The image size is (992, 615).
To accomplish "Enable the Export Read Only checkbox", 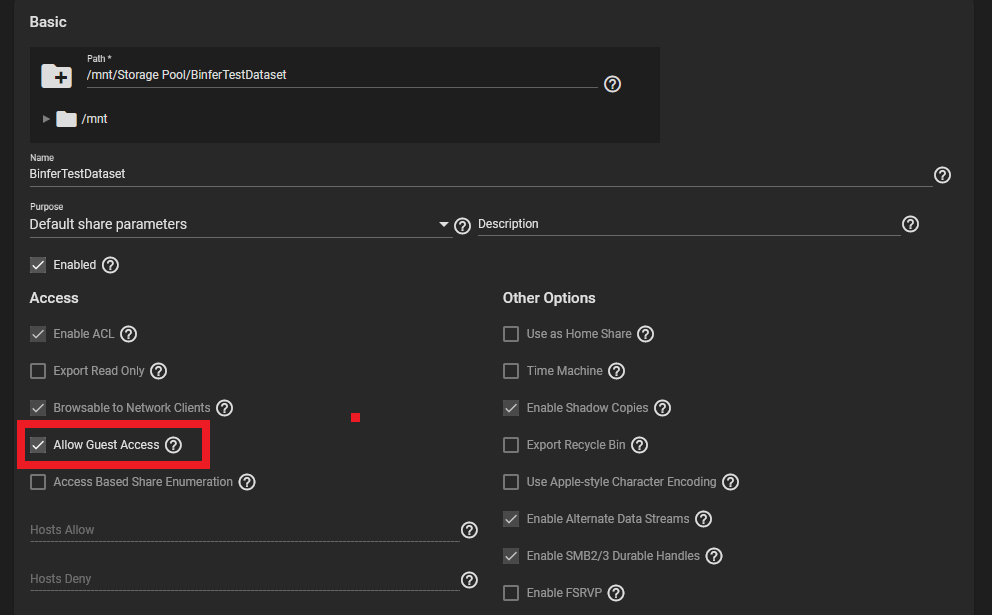I will coord(38,371).
